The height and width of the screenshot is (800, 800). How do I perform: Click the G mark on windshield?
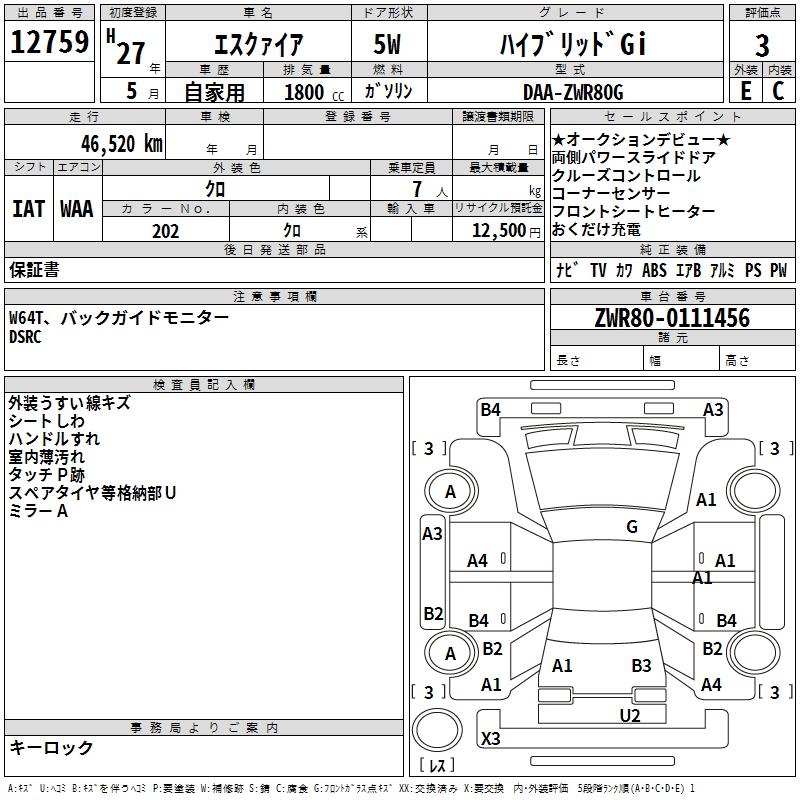click(x=632, y=527)
